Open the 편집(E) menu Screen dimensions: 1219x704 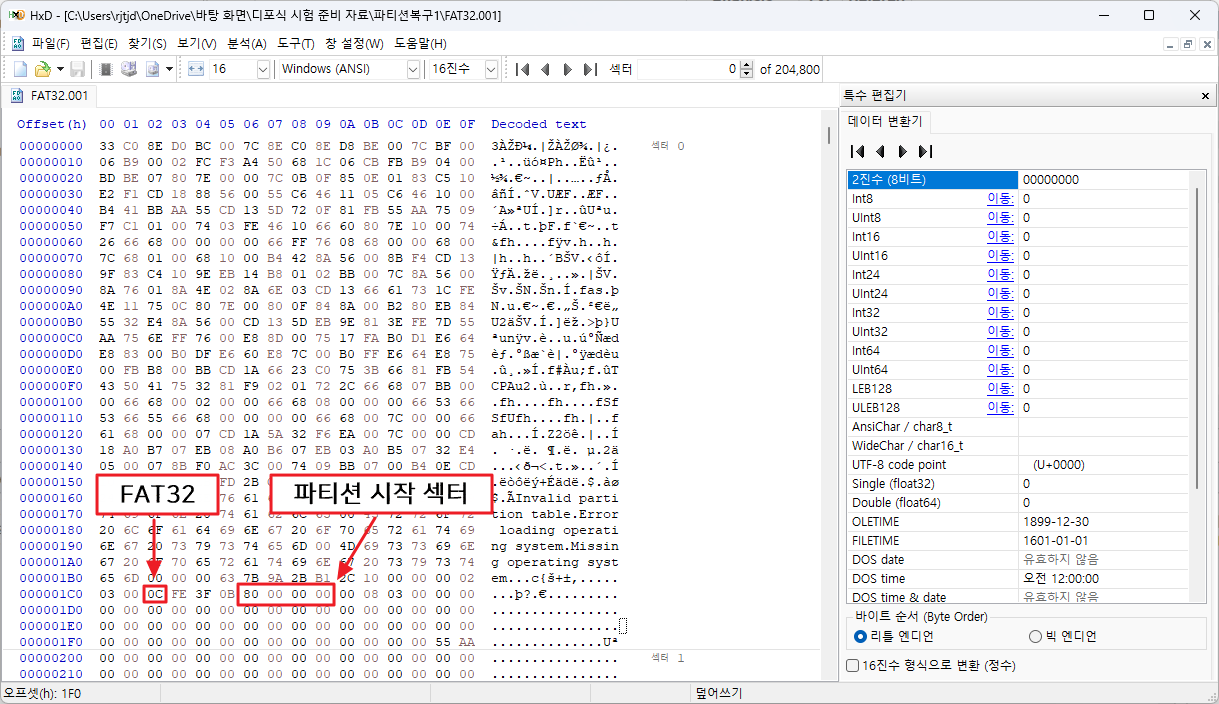[x=98, y=44]
